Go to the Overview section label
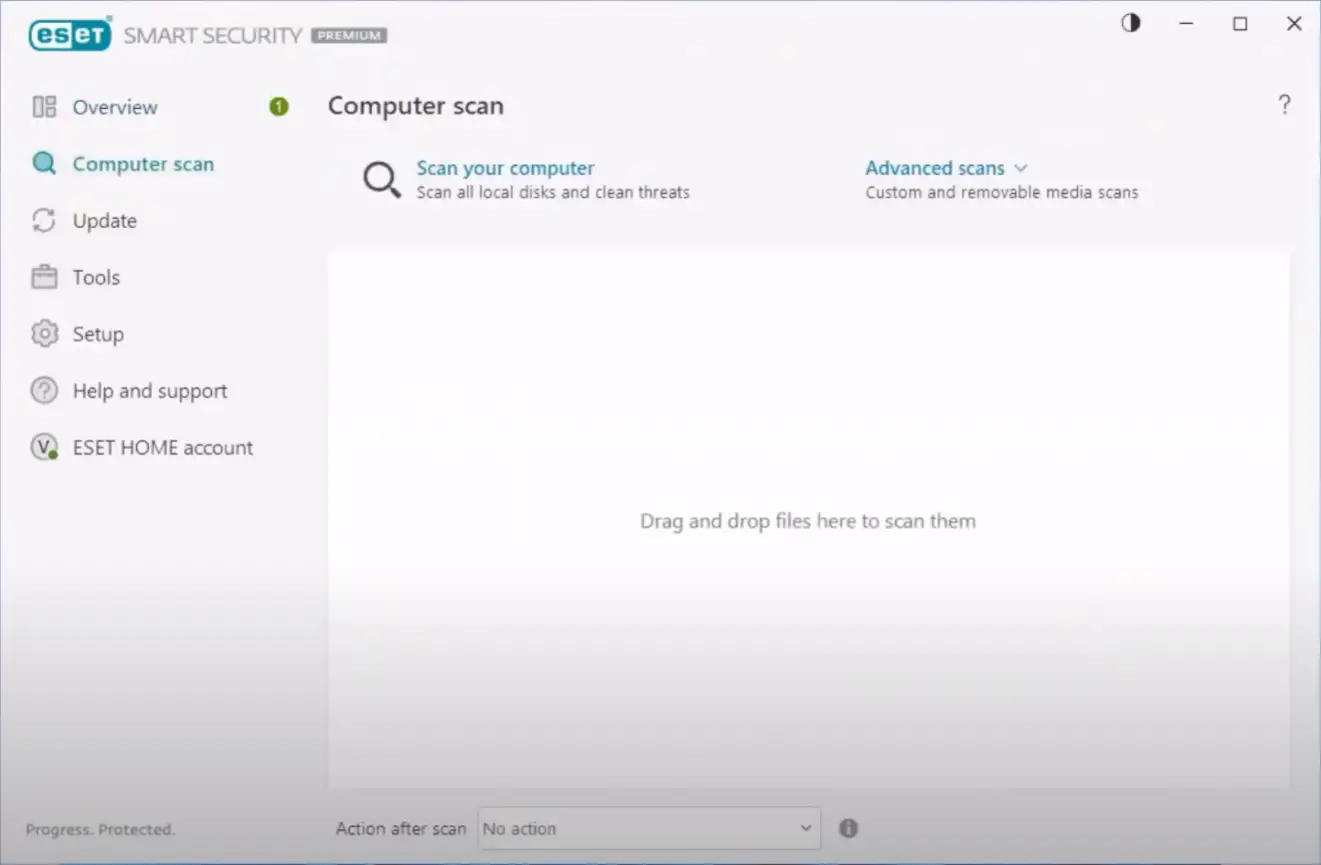 pyautogui.click(x=115, y=107)
